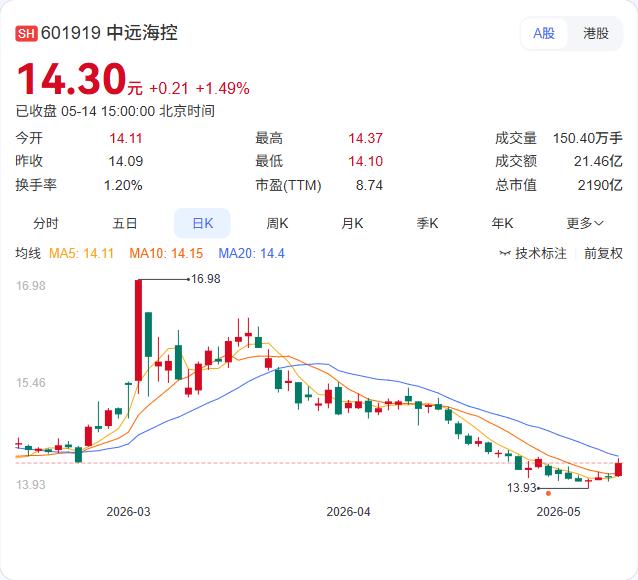This screenshot has height=580, width=638.
Task: Click the 昨收 value 14.09
Action: 126,161
